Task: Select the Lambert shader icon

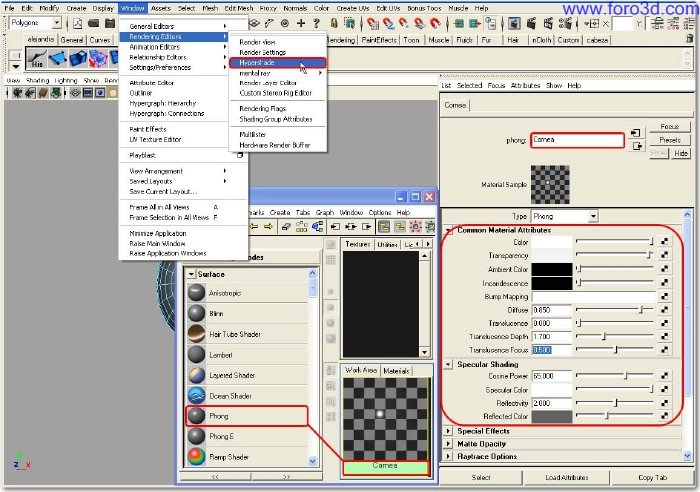Action: (196, 354)
